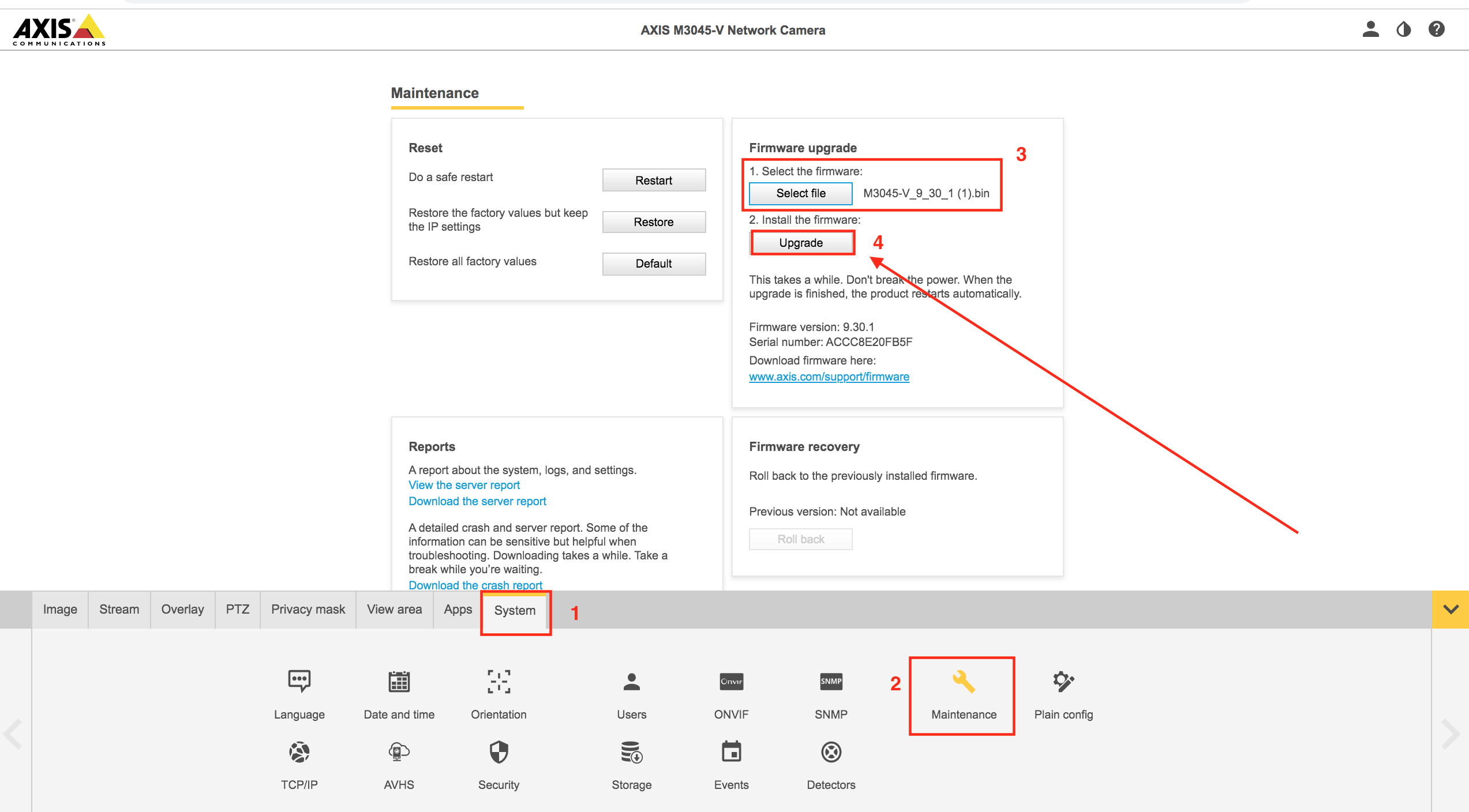Switch to the Overlay tab

pyautogui.click(x=182, y=610)
